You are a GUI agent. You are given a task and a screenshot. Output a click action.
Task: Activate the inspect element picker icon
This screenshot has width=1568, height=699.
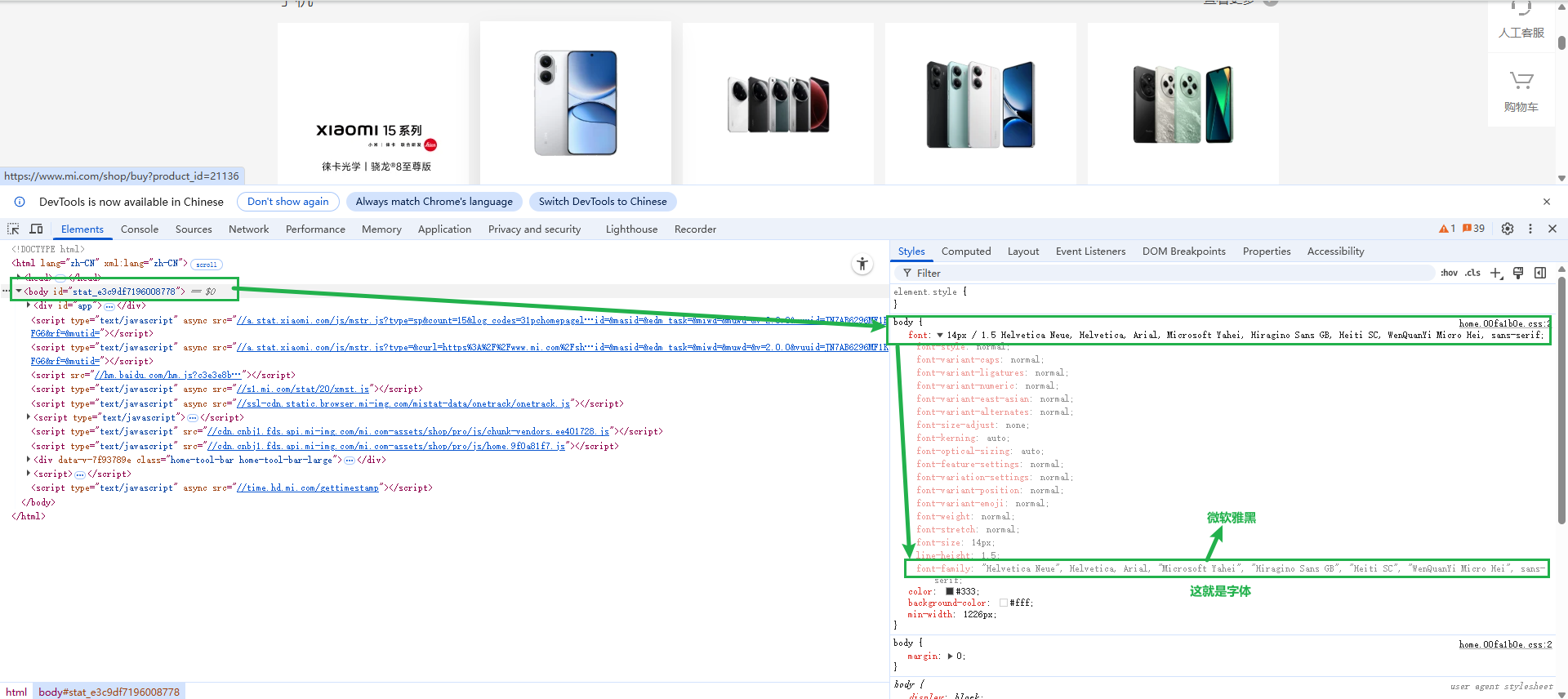(13, 229)
